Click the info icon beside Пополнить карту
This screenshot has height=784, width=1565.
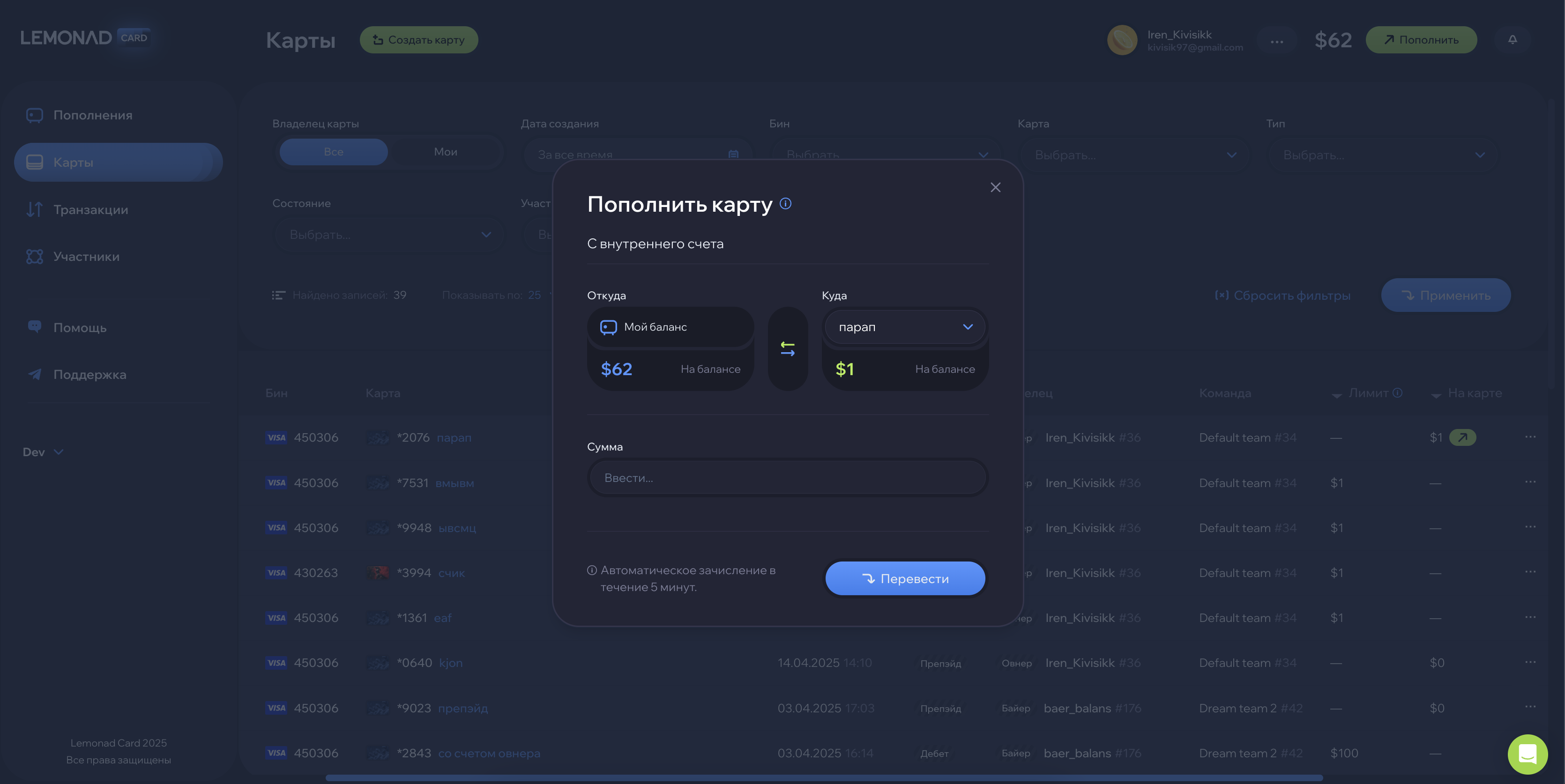[785, 203]
